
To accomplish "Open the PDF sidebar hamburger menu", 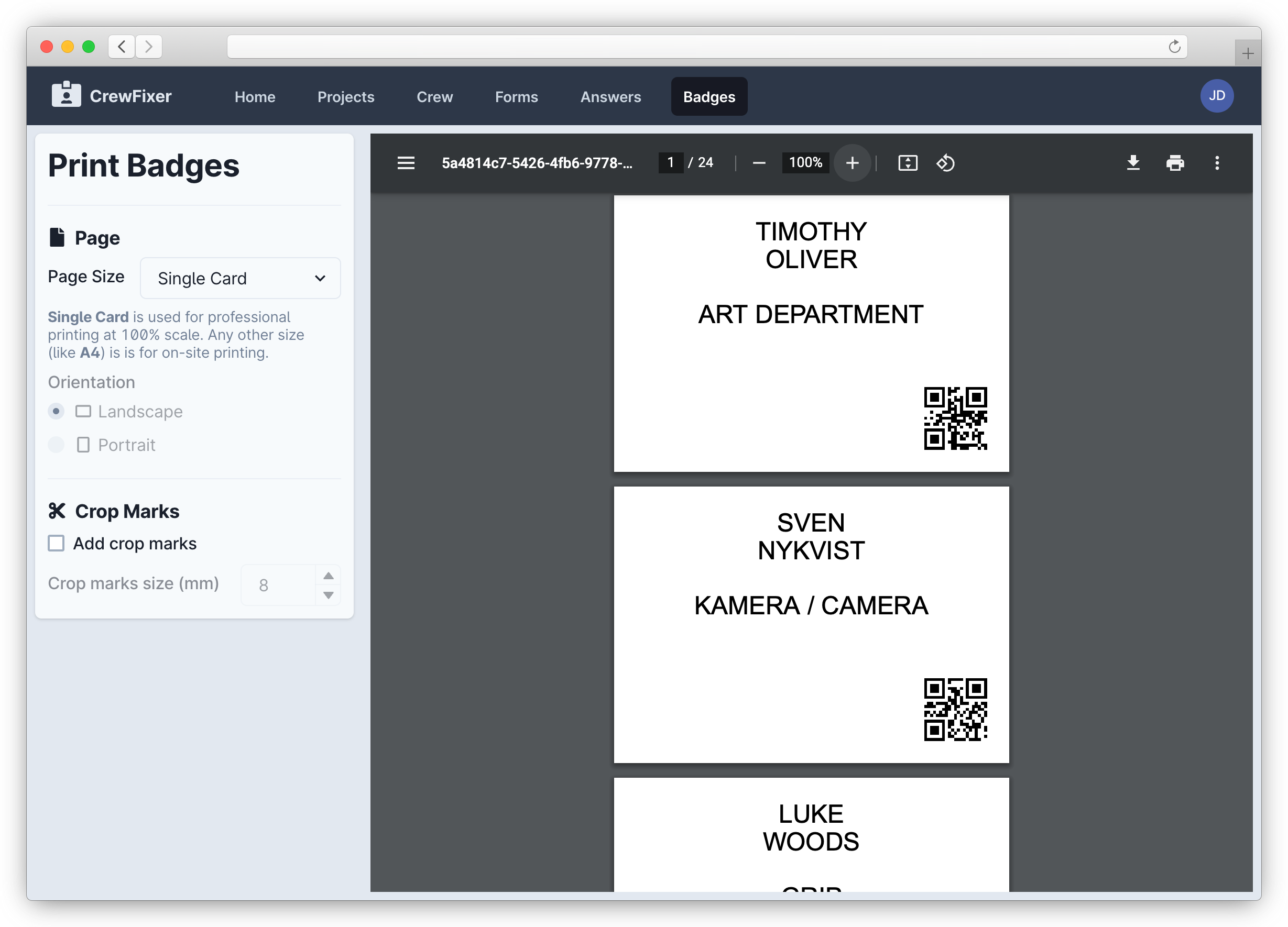I will tap(406, 163).
